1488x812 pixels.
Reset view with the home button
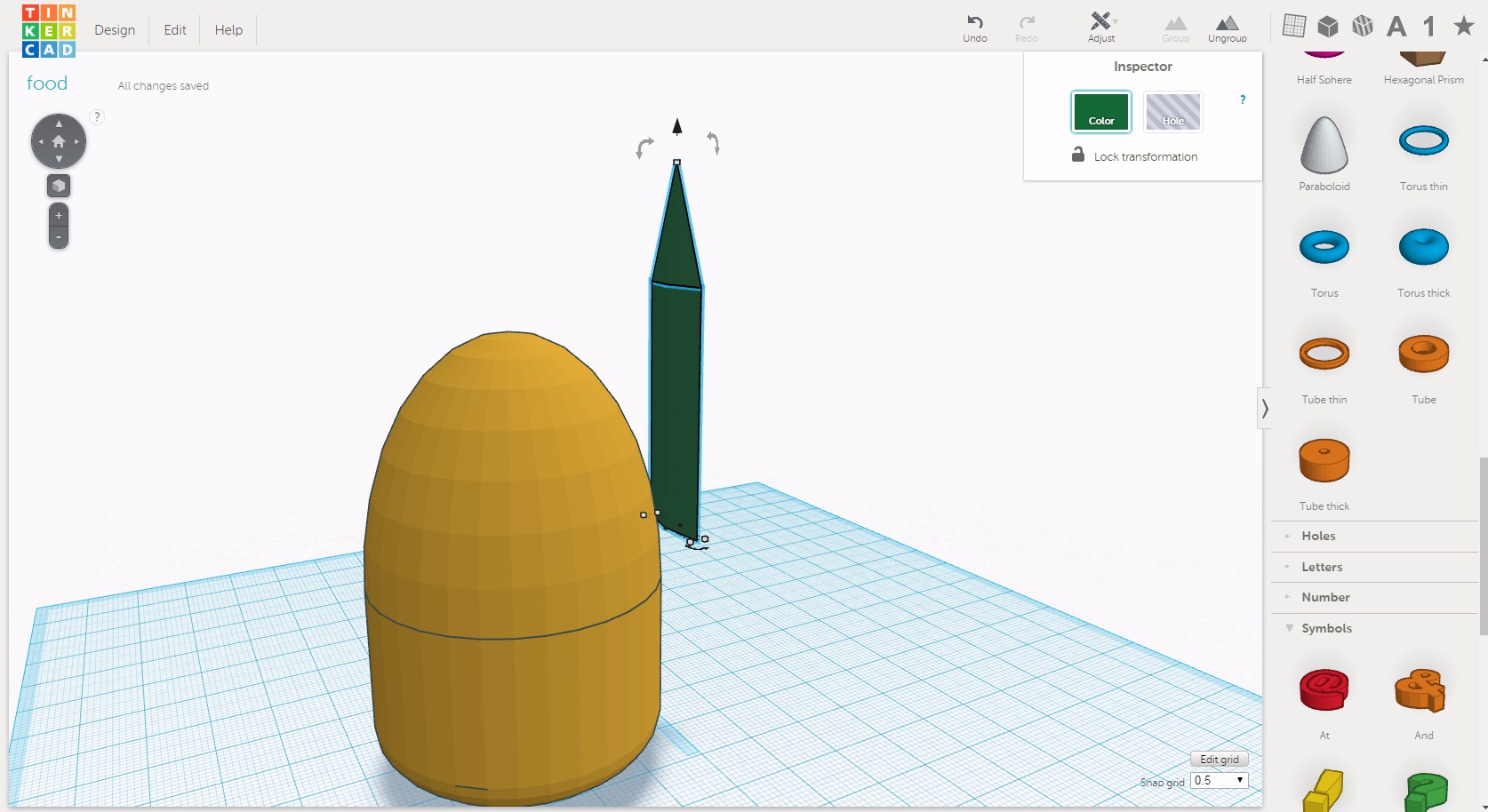point(59,141)
